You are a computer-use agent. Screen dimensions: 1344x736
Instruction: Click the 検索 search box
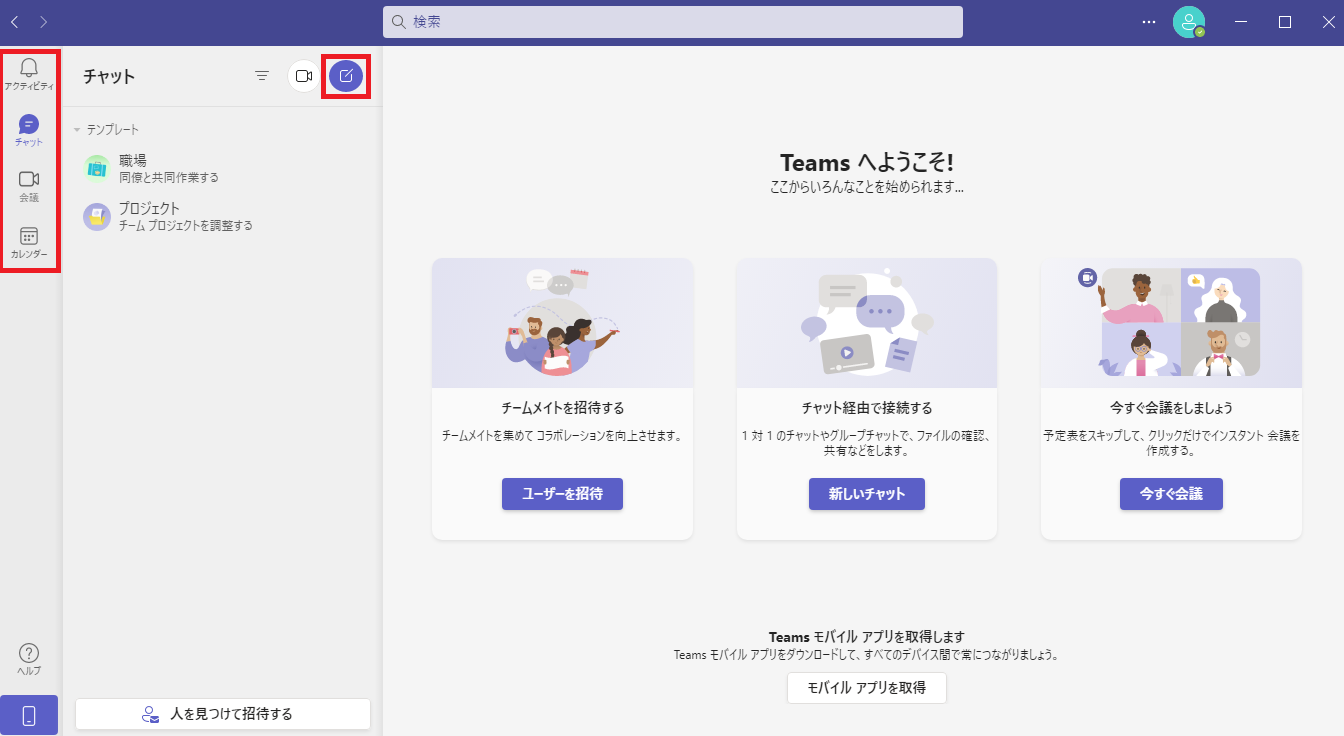click(672, 22)
